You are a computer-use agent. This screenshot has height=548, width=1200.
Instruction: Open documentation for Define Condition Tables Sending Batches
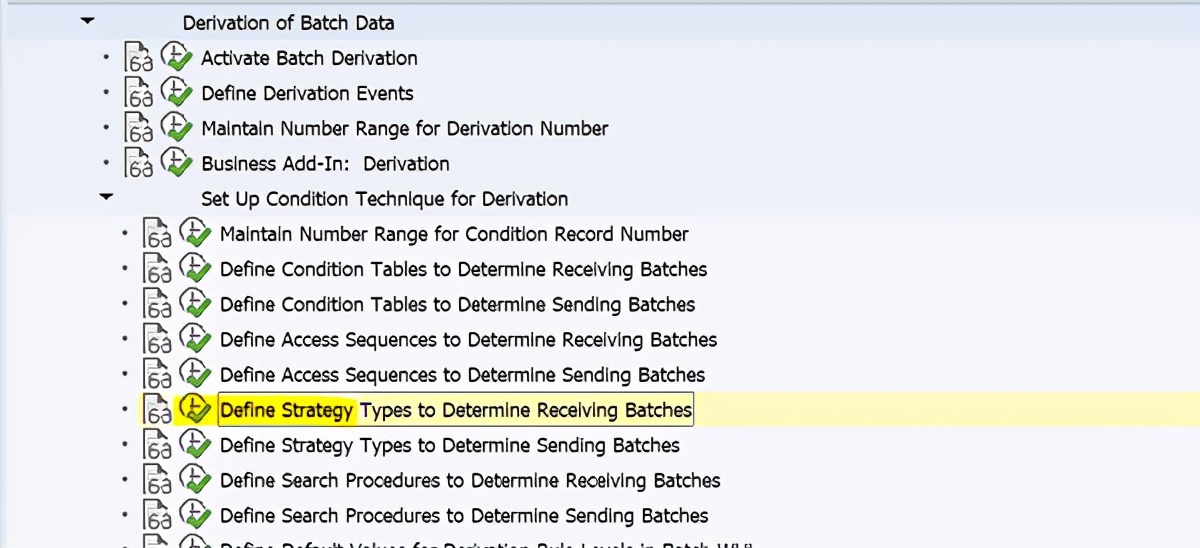coord(158,305)
